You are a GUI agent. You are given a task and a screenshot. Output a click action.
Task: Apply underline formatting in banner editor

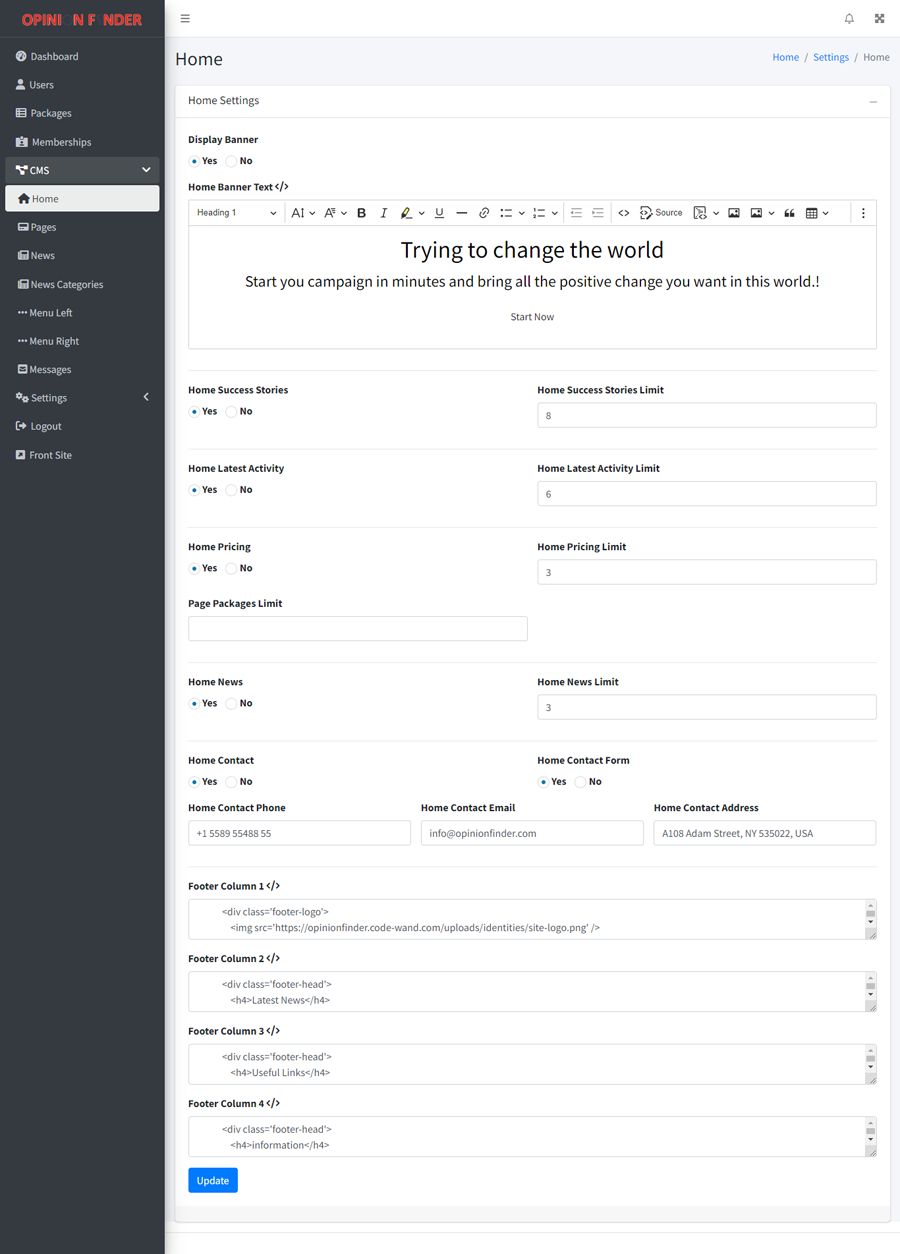439,213
